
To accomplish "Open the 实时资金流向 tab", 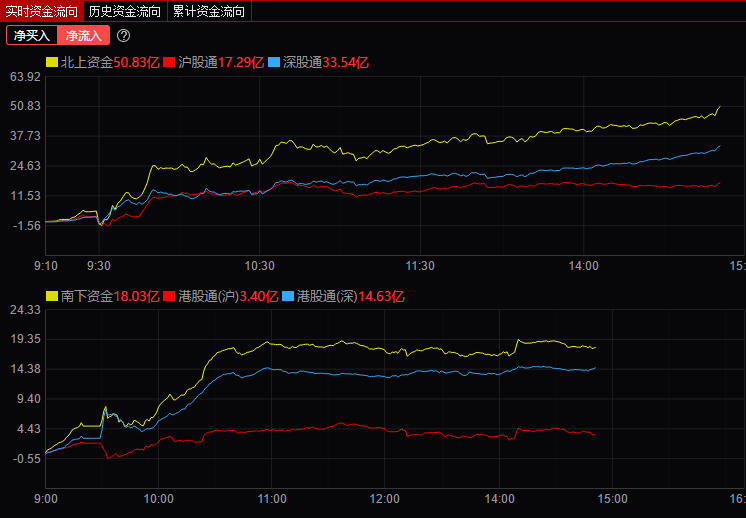I will click(x=41, y=12).
